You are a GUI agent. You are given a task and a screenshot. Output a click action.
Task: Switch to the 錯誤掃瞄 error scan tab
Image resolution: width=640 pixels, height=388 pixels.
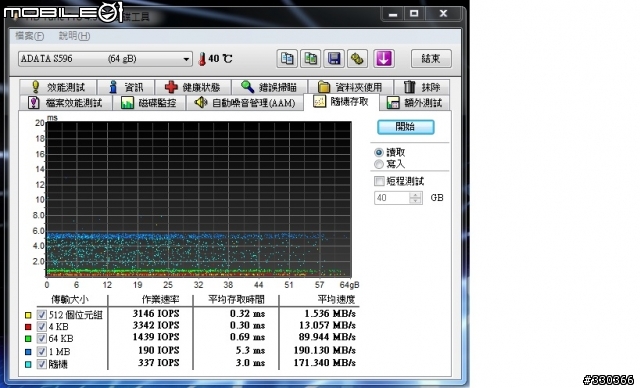(269, 87)
